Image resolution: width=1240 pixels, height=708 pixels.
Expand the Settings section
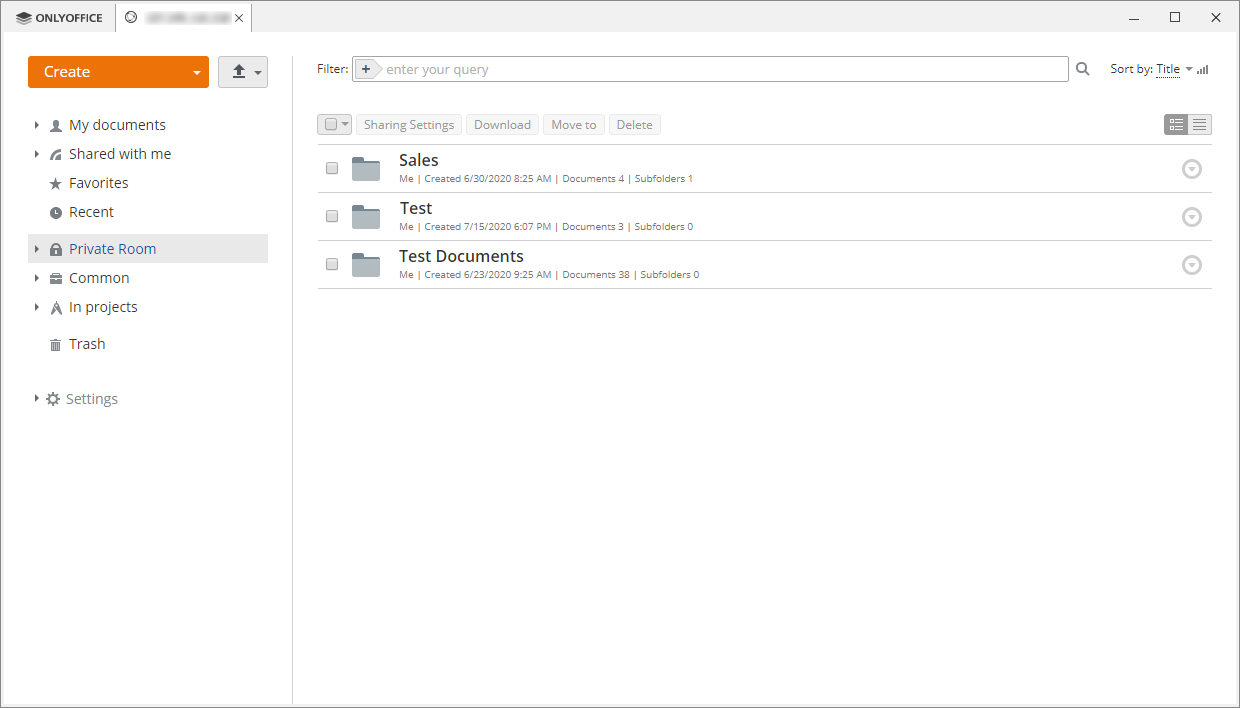click(x=37, y=399)
